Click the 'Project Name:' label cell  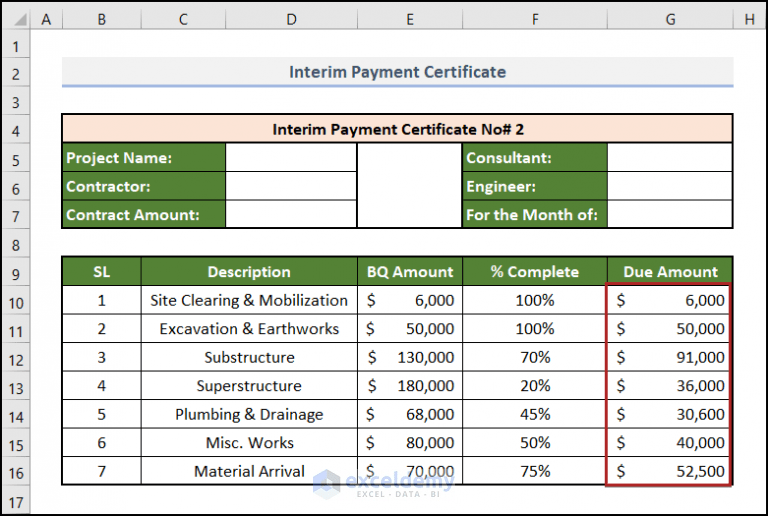pyautogui.click(x=144, y=158)
